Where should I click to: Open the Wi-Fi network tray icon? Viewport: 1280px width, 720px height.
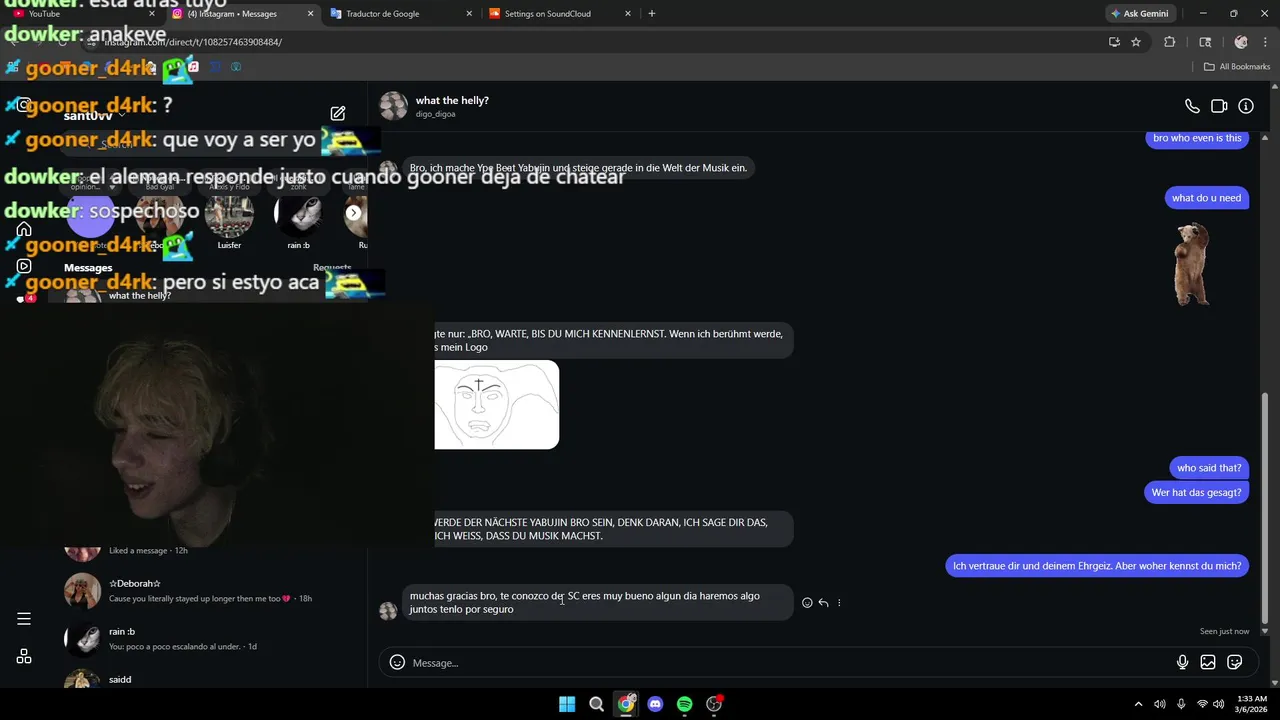click(x=1203, y=704)
